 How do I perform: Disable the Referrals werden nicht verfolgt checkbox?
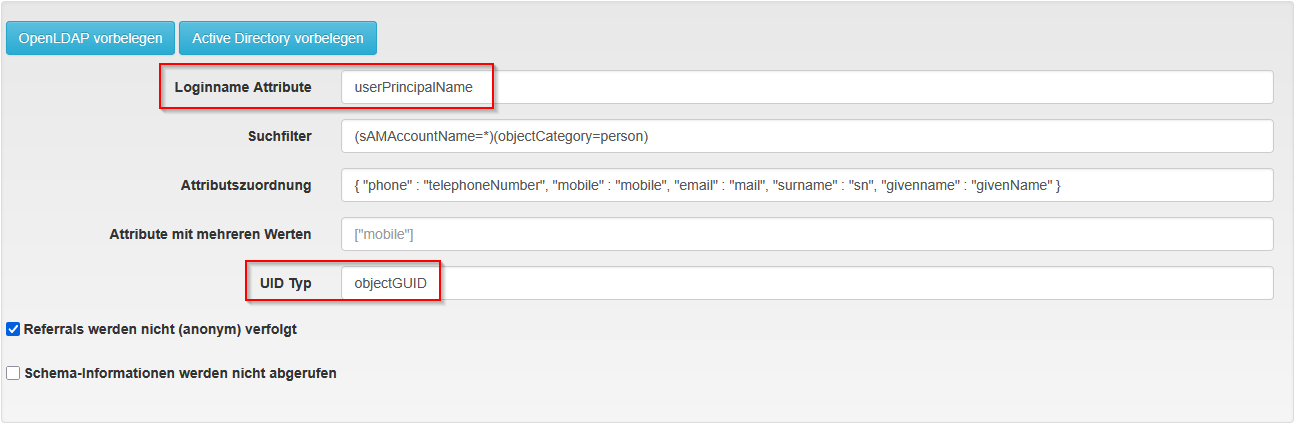(x=13, y=328)
